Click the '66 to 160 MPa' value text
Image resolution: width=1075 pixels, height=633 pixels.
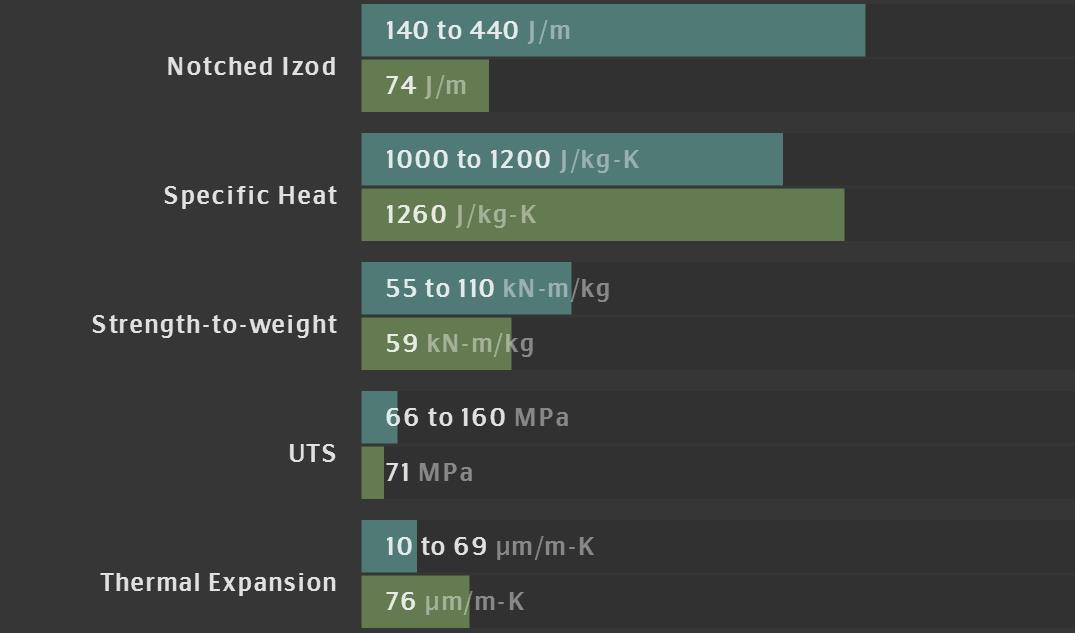pyautogui.click(x=477, y=418)
